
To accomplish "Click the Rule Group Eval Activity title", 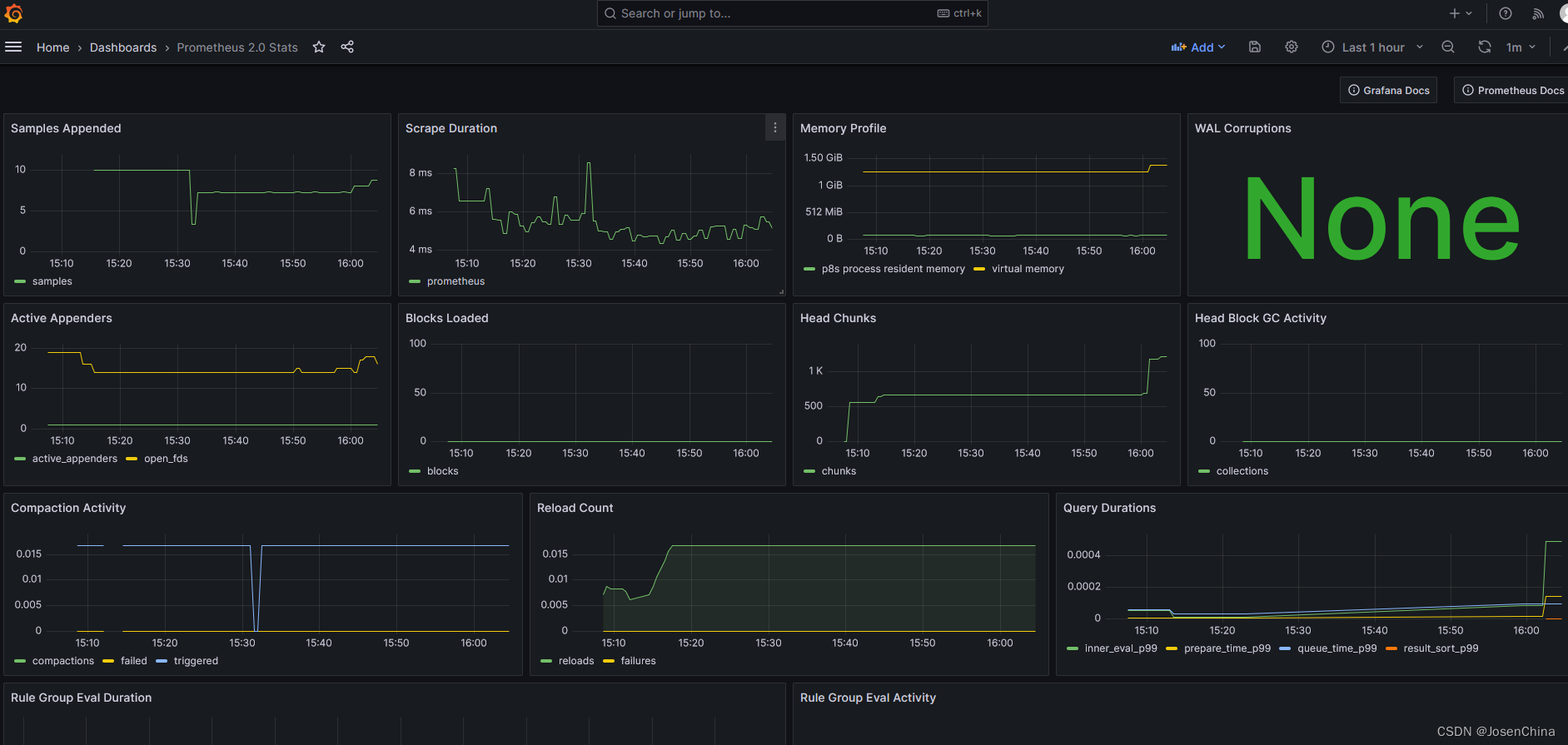I will [868, 698].
